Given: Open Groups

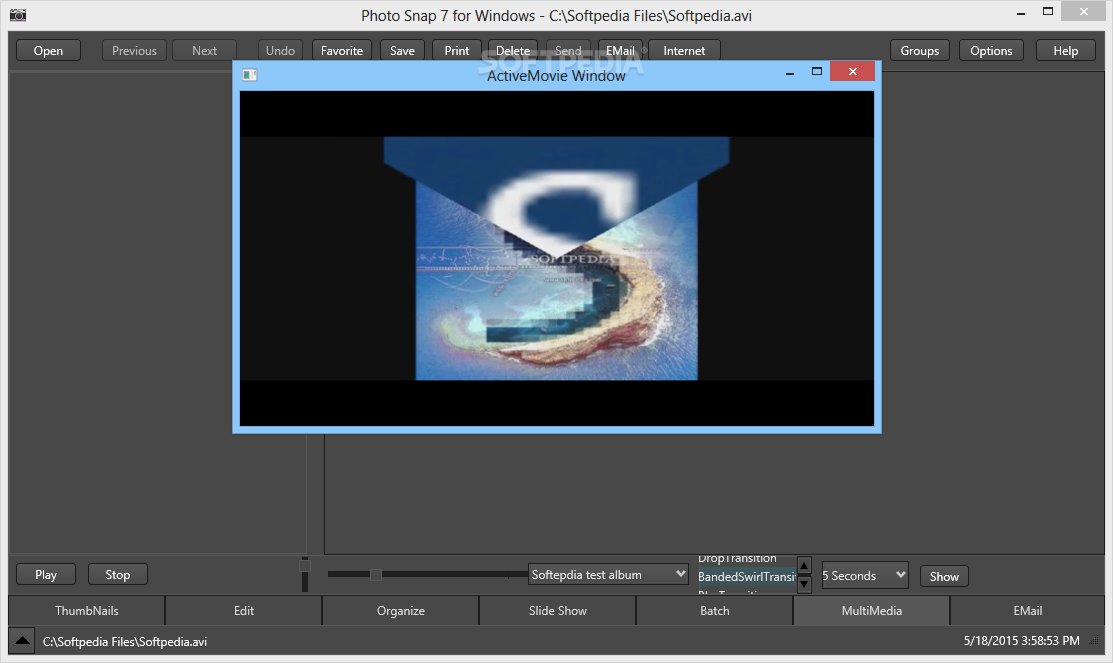Looking at the screenshot, I should (919, 50).
